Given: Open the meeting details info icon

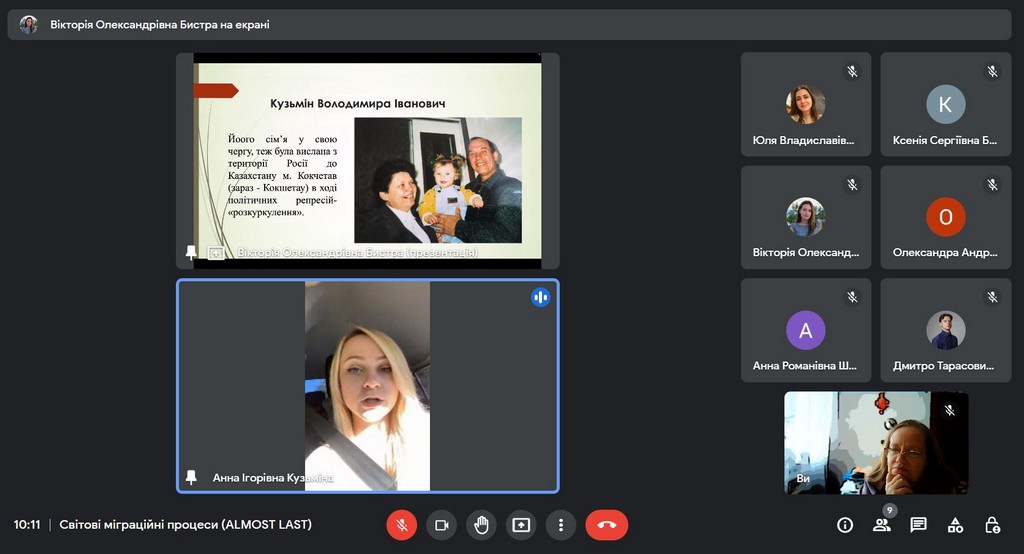Looking at the screenshot, I should point(845,525).
